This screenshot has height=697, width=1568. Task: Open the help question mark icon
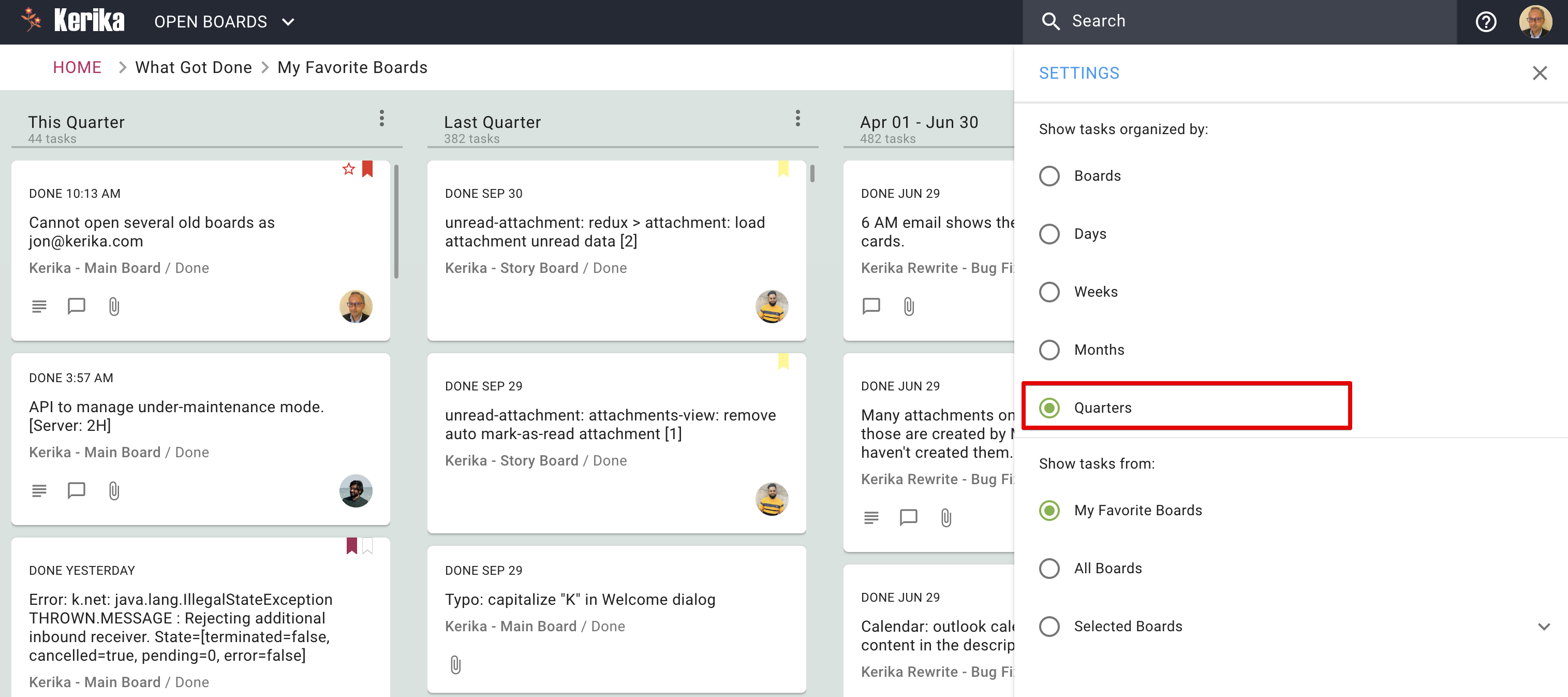pos(1486,22)
